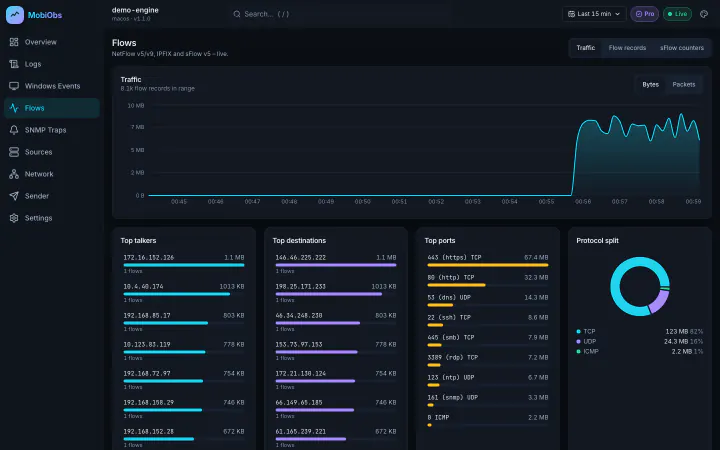Viewport: 720px width, 450px height.
Task: Click the 445 (smb) TCP port row
Action: click(488, 340)
